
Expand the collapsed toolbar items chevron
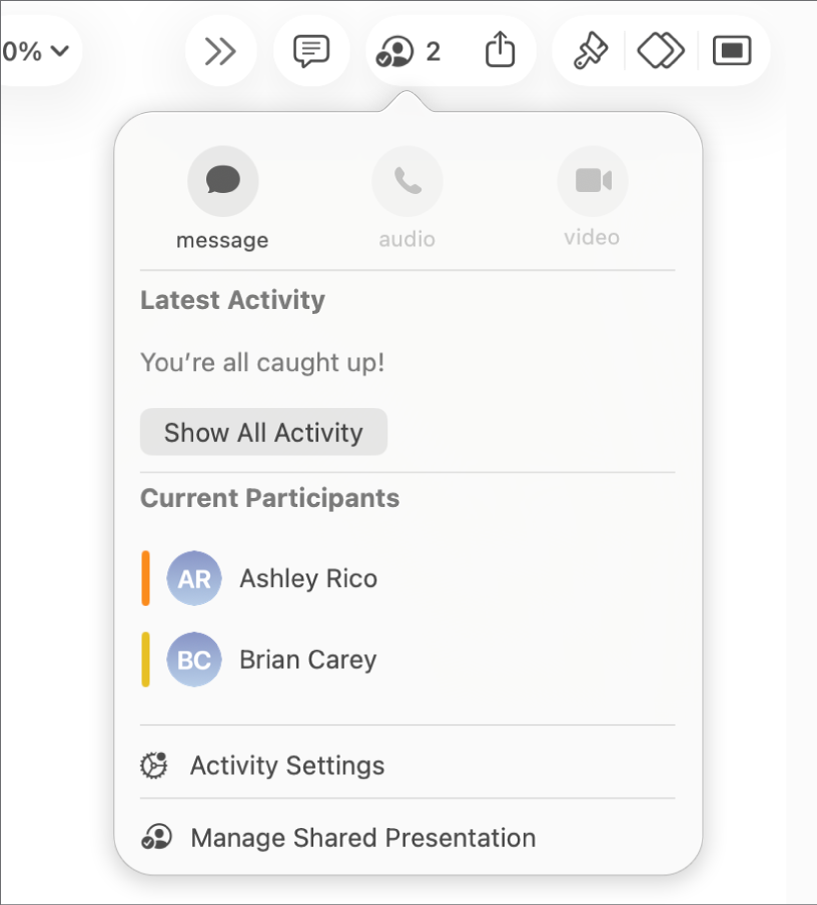[x=220, y=50]
